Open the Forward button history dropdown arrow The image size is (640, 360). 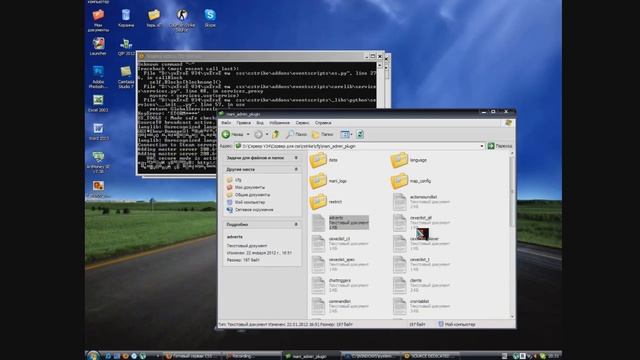coord(267,134)
